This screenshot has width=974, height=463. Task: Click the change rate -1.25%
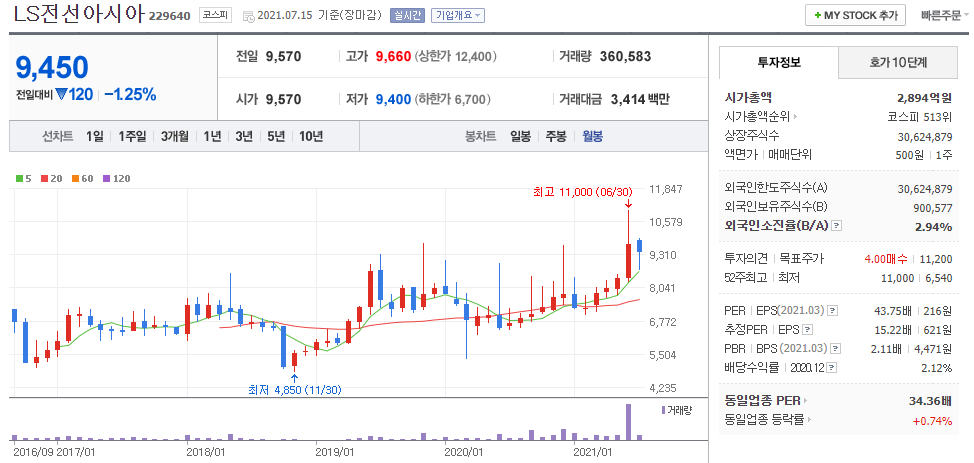click(130, 94)
